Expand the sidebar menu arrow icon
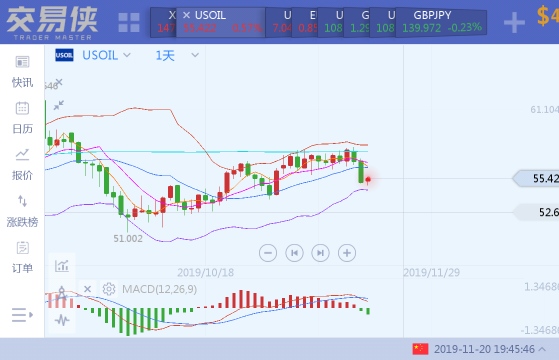Image resolution: width=559 pixels, height=360 pixels. [22, 315]
